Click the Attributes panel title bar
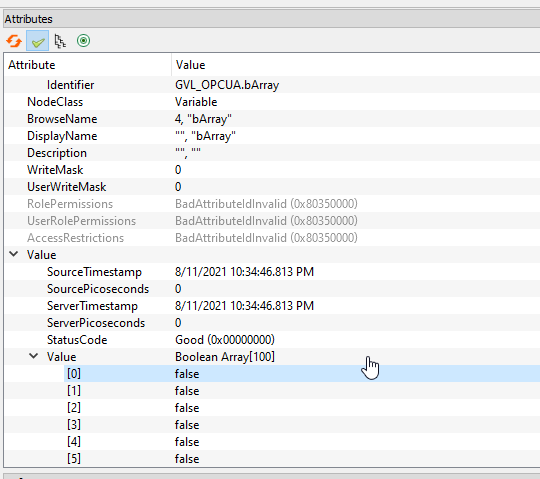540x479 pixels. tap(271, 19)
